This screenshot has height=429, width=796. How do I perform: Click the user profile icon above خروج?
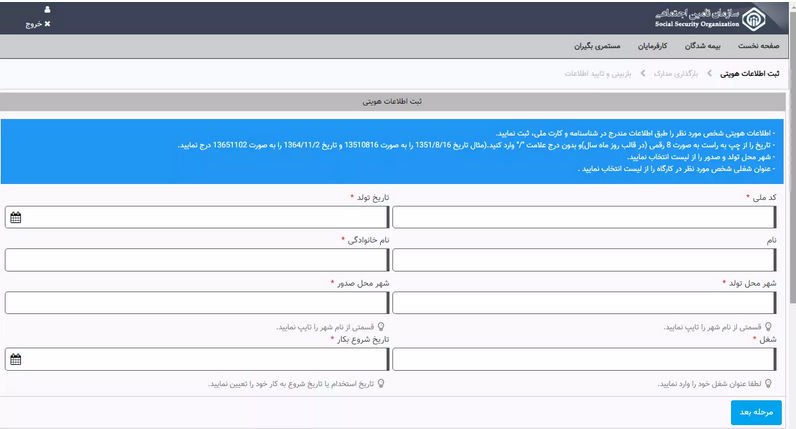click(47, 9)
